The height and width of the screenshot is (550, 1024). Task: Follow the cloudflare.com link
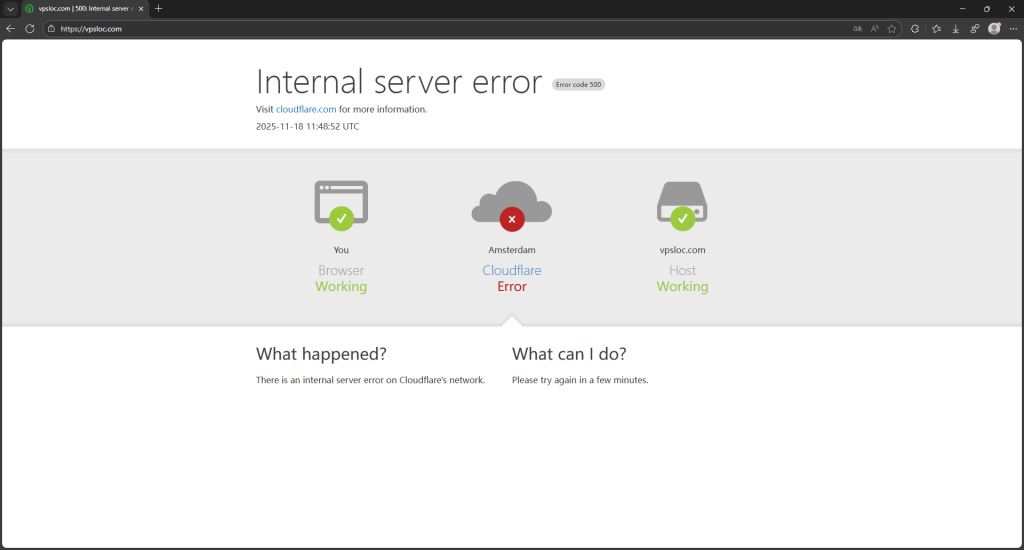[x=306, y=109]
